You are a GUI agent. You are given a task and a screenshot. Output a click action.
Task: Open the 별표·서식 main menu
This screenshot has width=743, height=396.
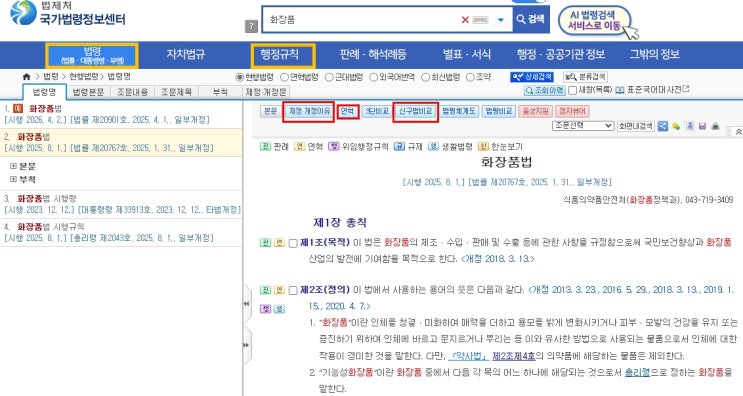(467, 54)
